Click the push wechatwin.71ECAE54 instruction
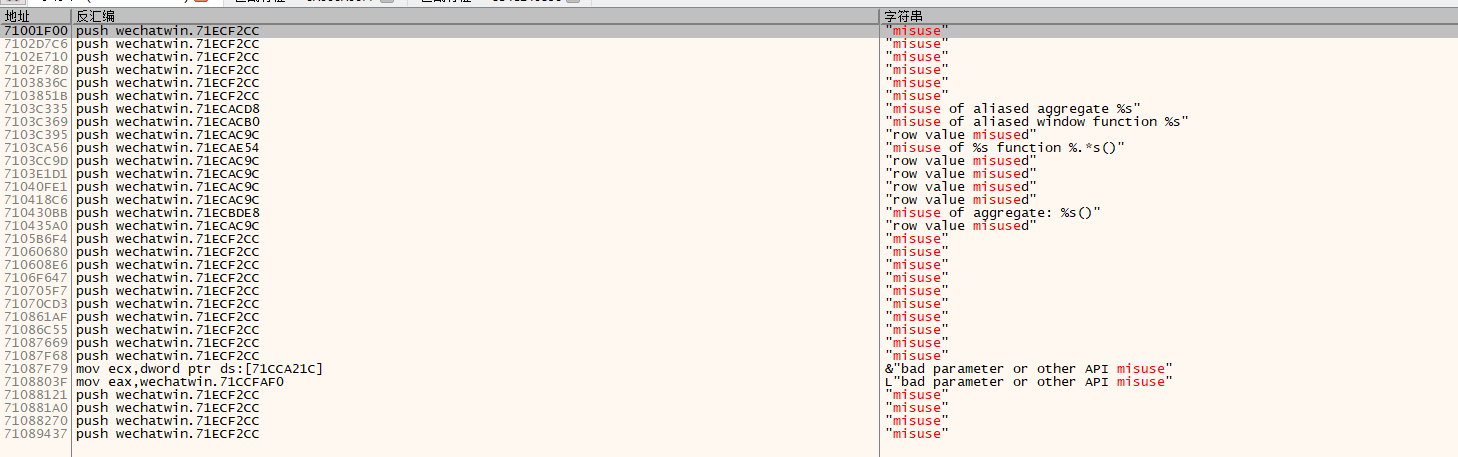The height and width of the screenshot is (457, 1458). click(167, 148)
